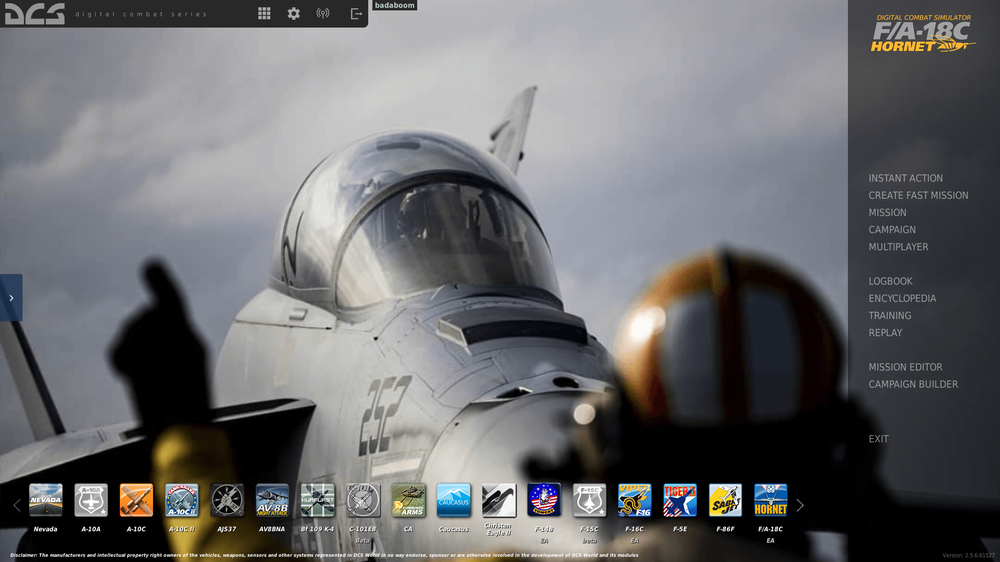The image size is (1000, 562).
Task: Click the logout exit icon in top bar
Action: point(356,14)
